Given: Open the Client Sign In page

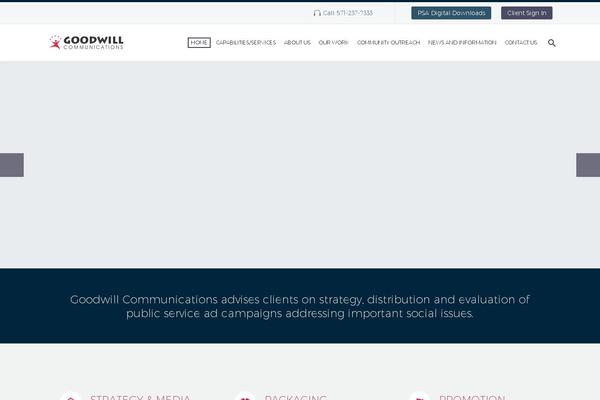Looking at the screenshot, I should point(527,13).
